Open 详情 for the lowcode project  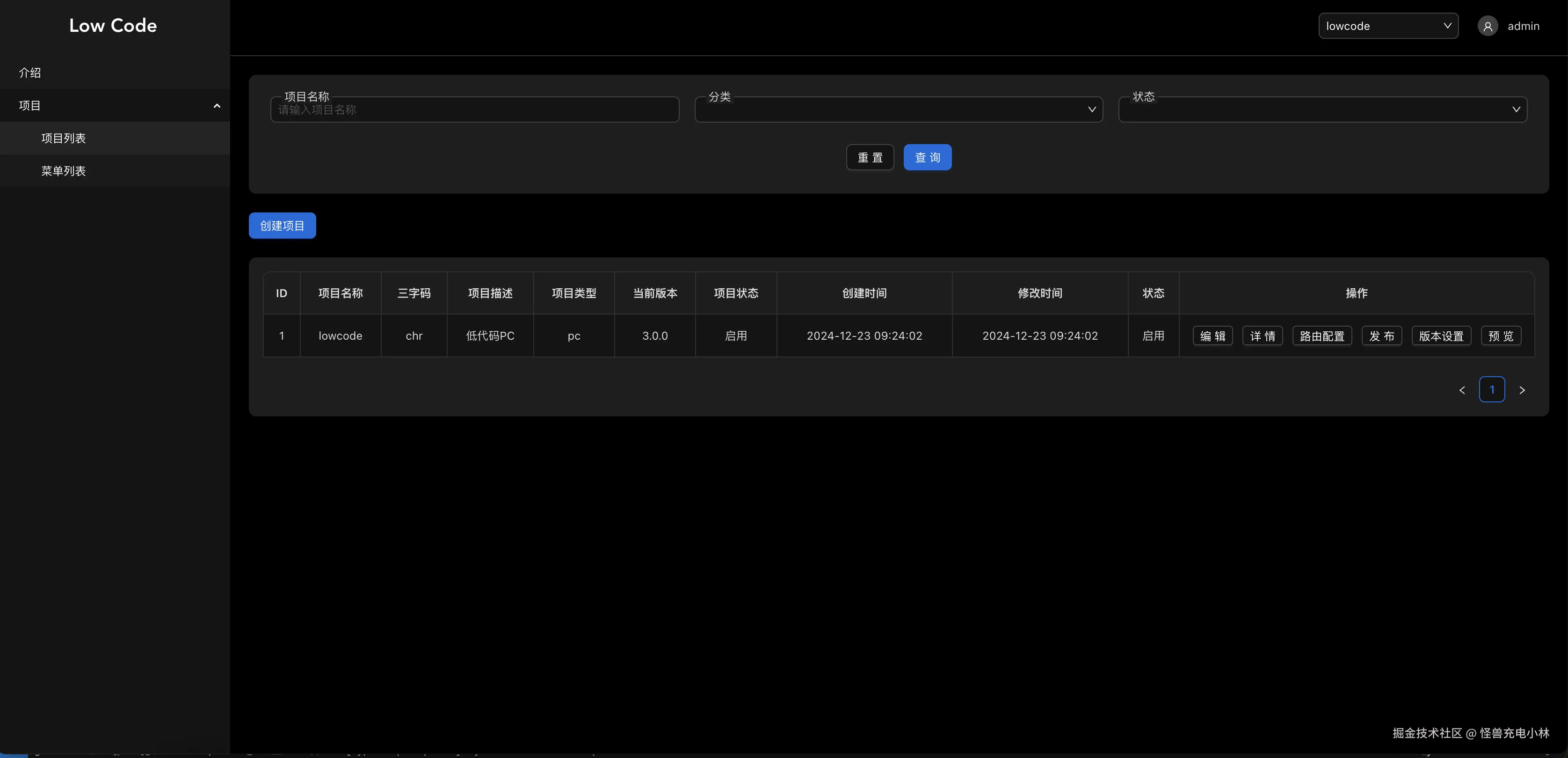1263,336
